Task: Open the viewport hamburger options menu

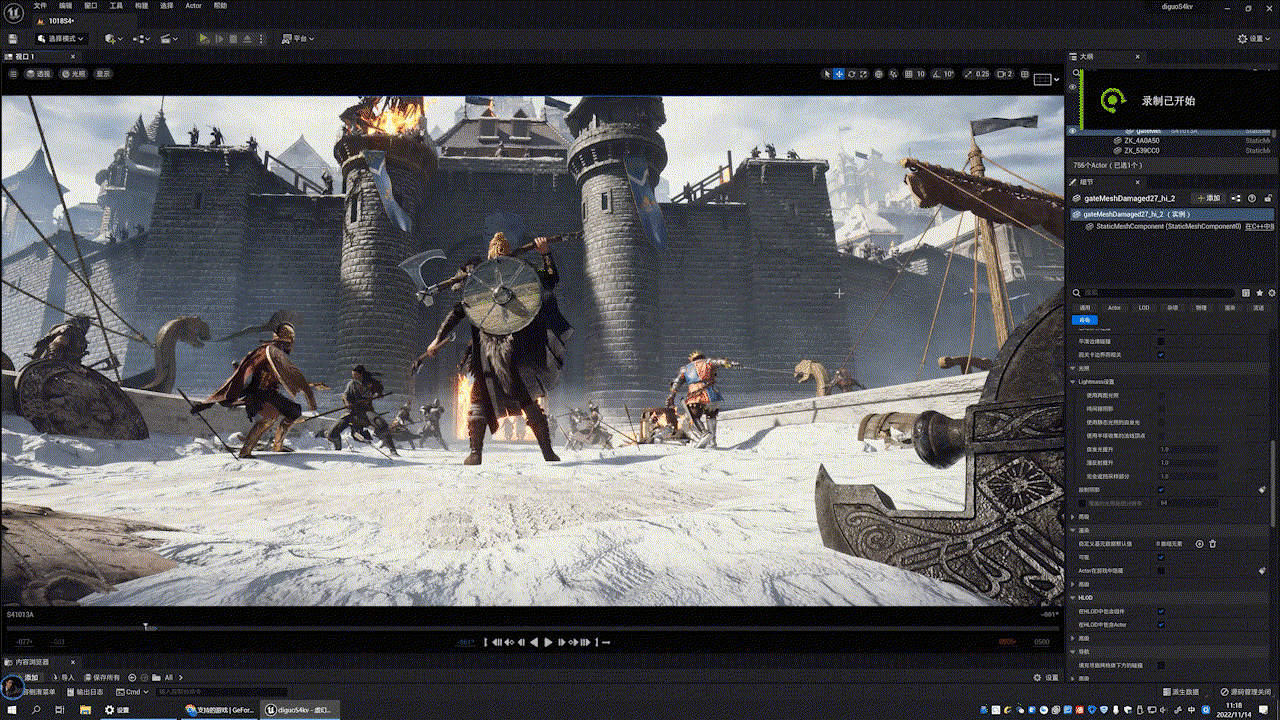Action: click(13, 73)
